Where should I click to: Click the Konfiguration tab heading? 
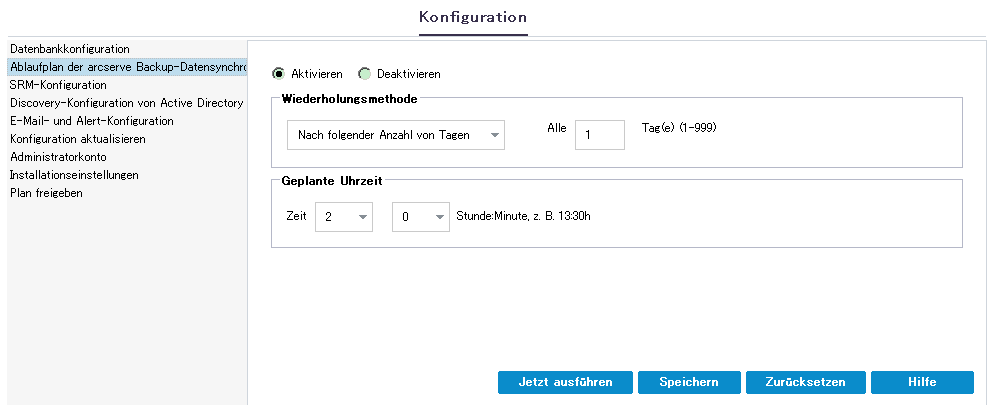click(473, 17)
